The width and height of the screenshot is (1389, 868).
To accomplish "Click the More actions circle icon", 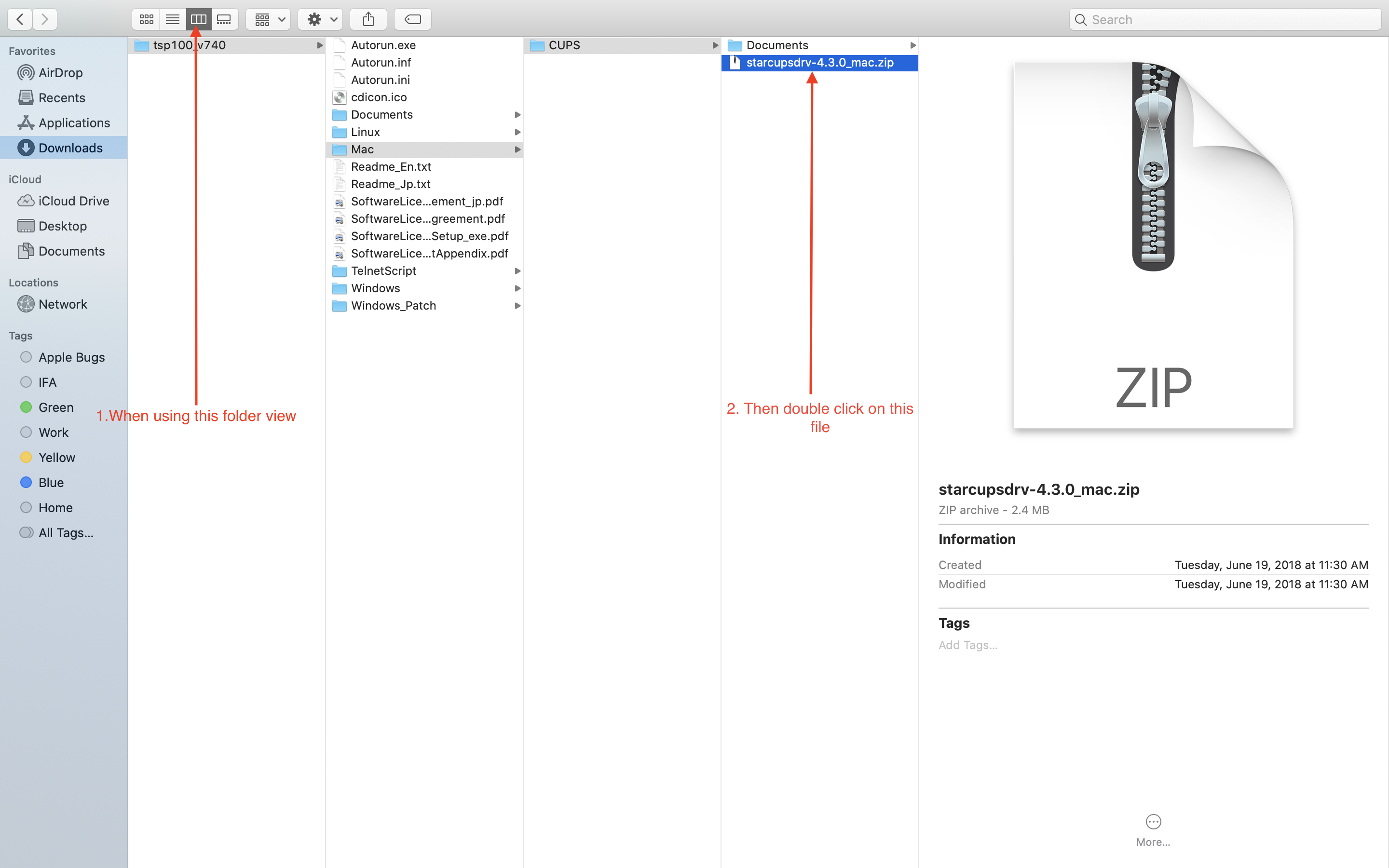I will (x=1153, y=822).
